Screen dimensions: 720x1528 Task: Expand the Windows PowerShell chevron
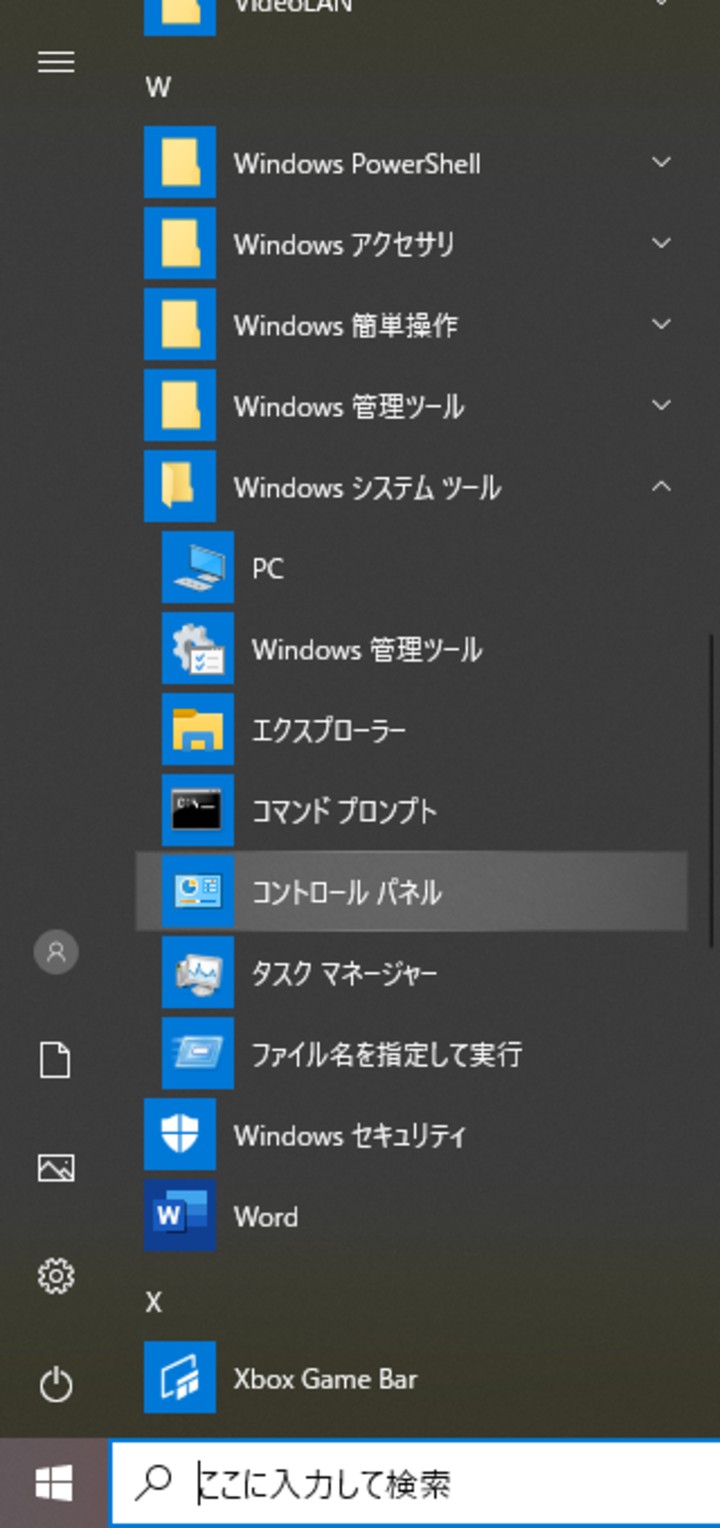tap(661, 162)
